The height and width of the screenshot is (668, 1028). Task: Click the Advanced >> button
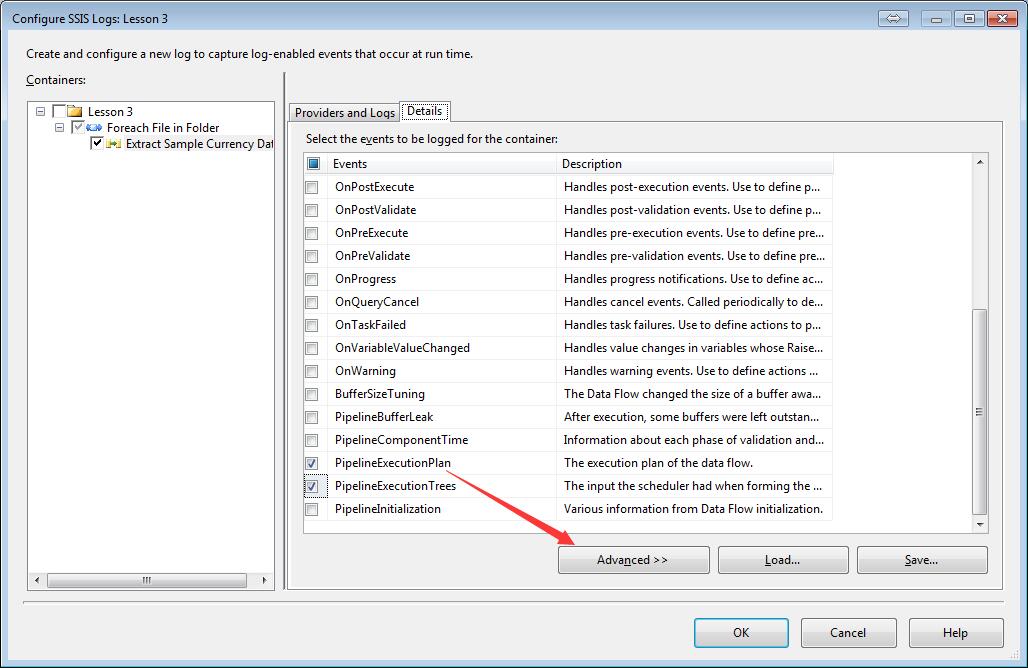click(x=633, y=560)
